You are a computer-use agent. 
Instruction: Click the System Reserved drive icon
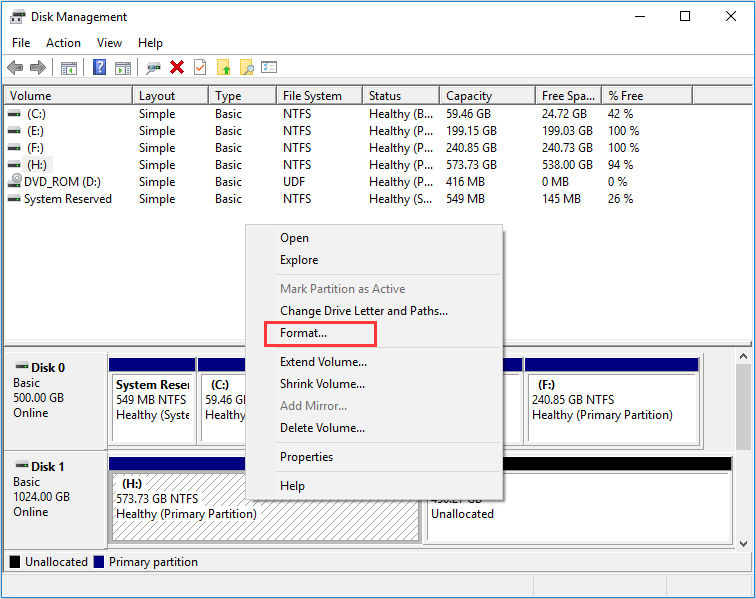(14, 199)
